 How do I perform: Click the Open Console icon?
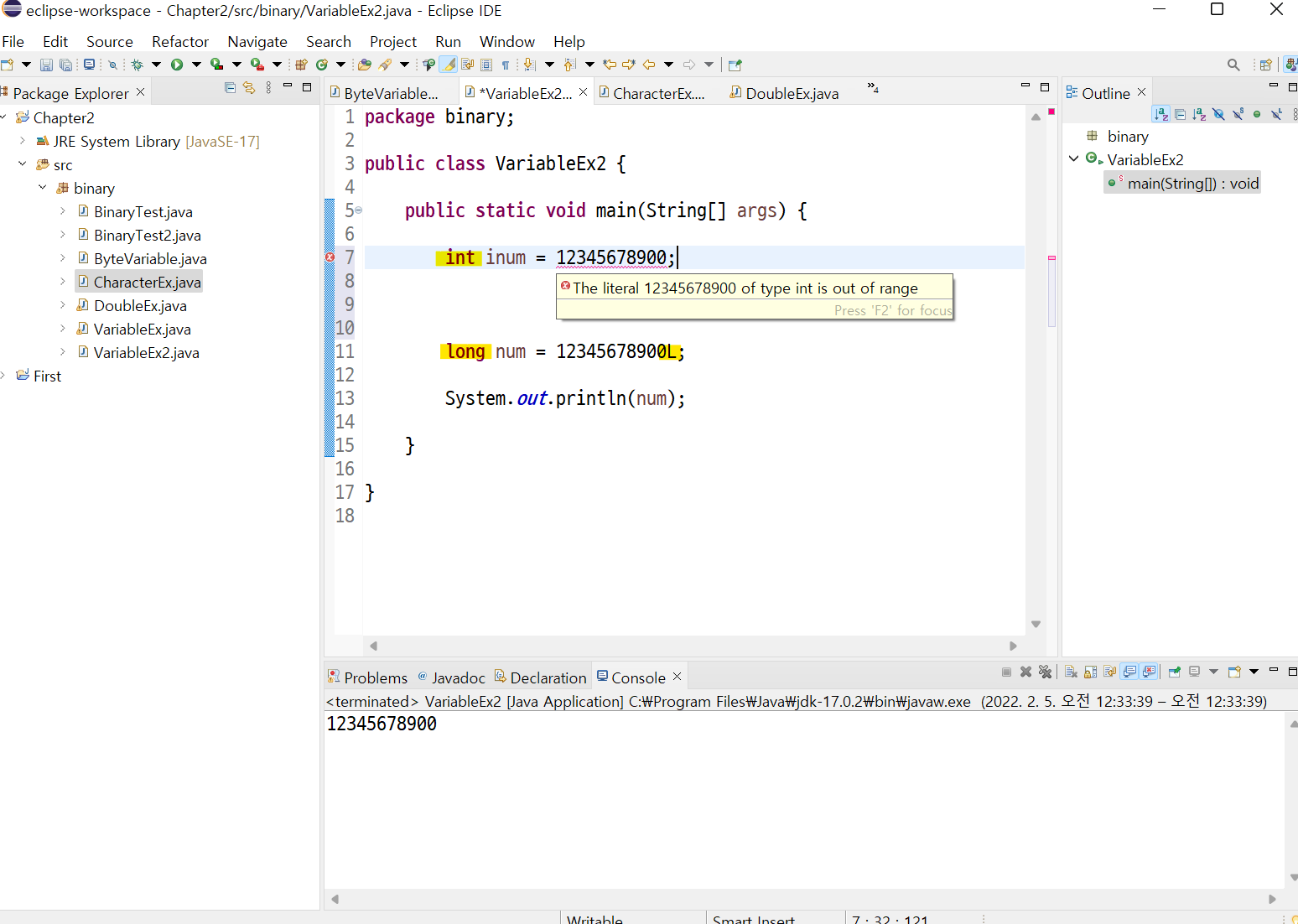(x=1234, y=672)
